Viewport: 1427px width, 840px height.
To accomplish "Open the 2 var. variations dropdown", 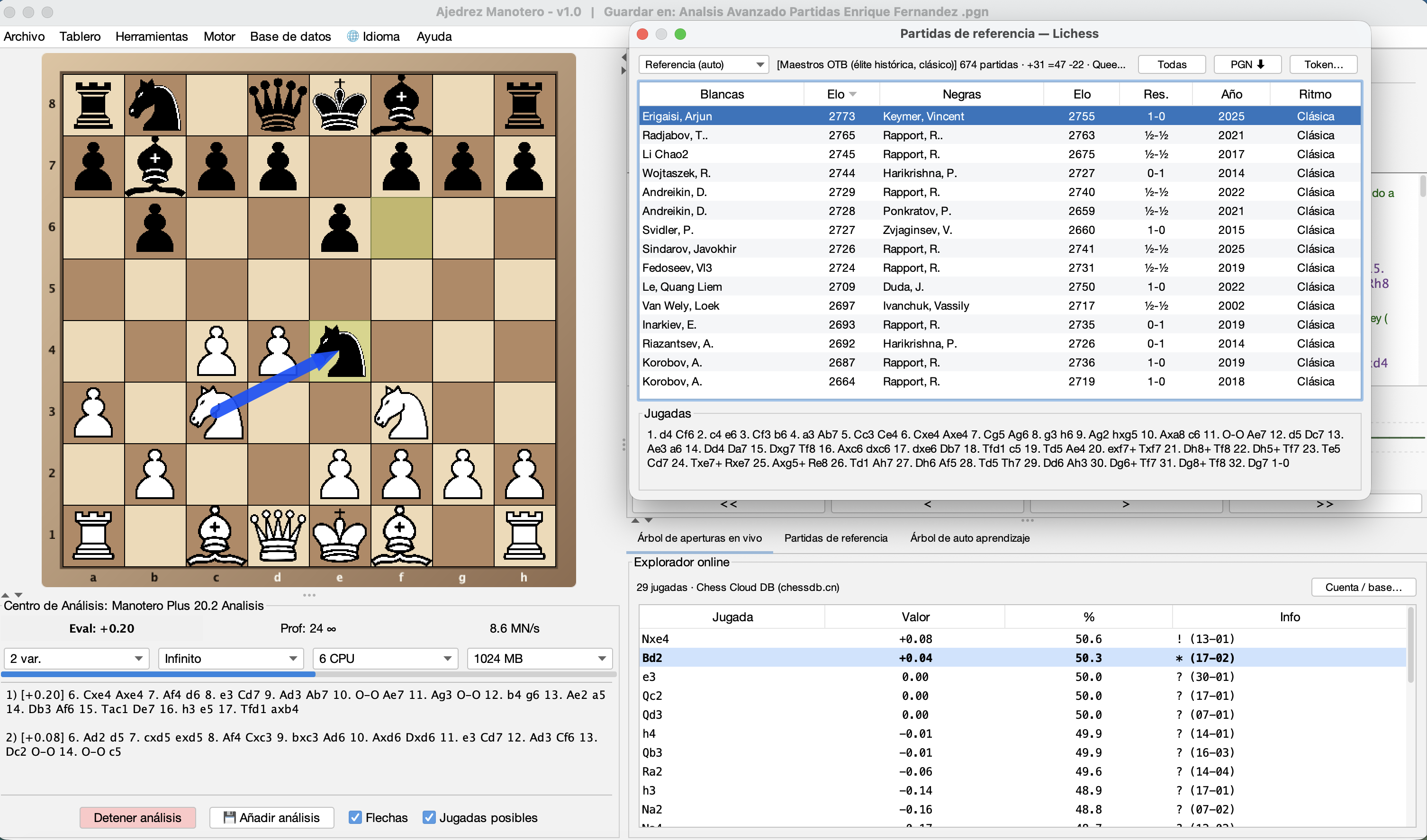I will point(76,658).
